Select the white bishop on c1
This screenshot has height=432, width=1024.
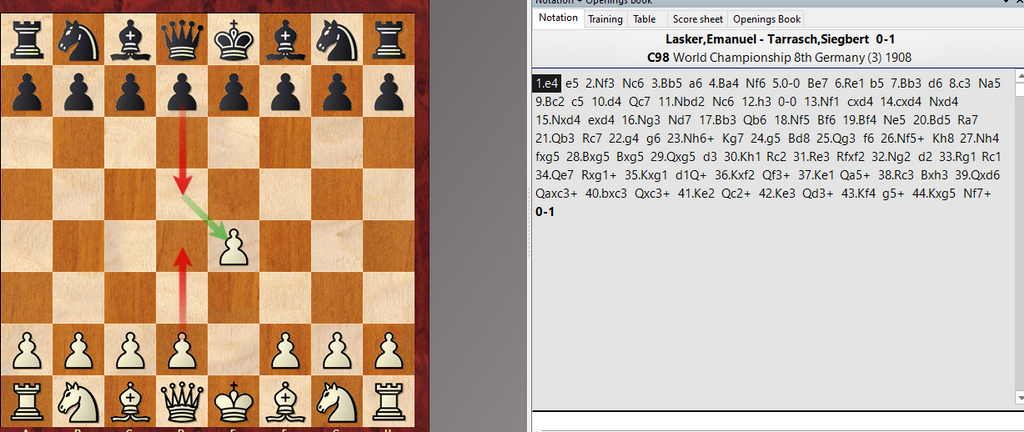(x=130, y=401)
